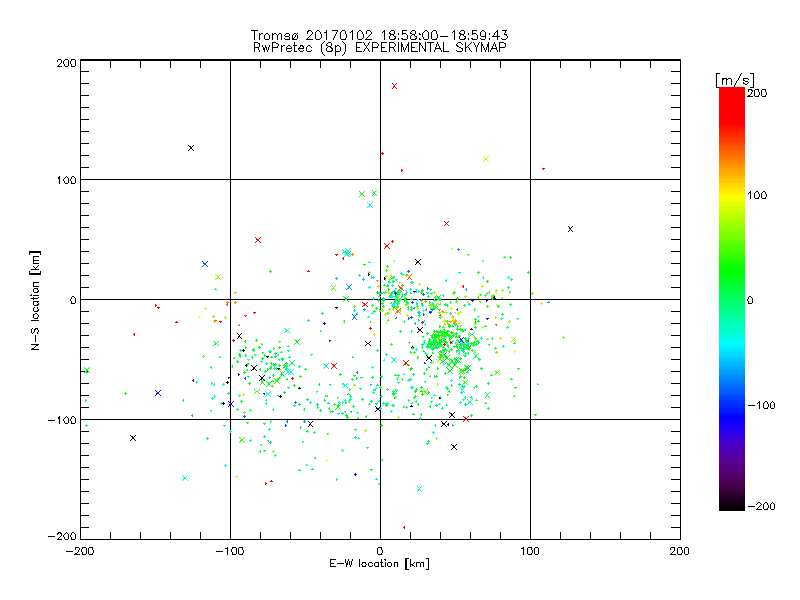Viewport: 800px width, 600px height.
Task: Click the red X marker near top center
Action: 394,86
